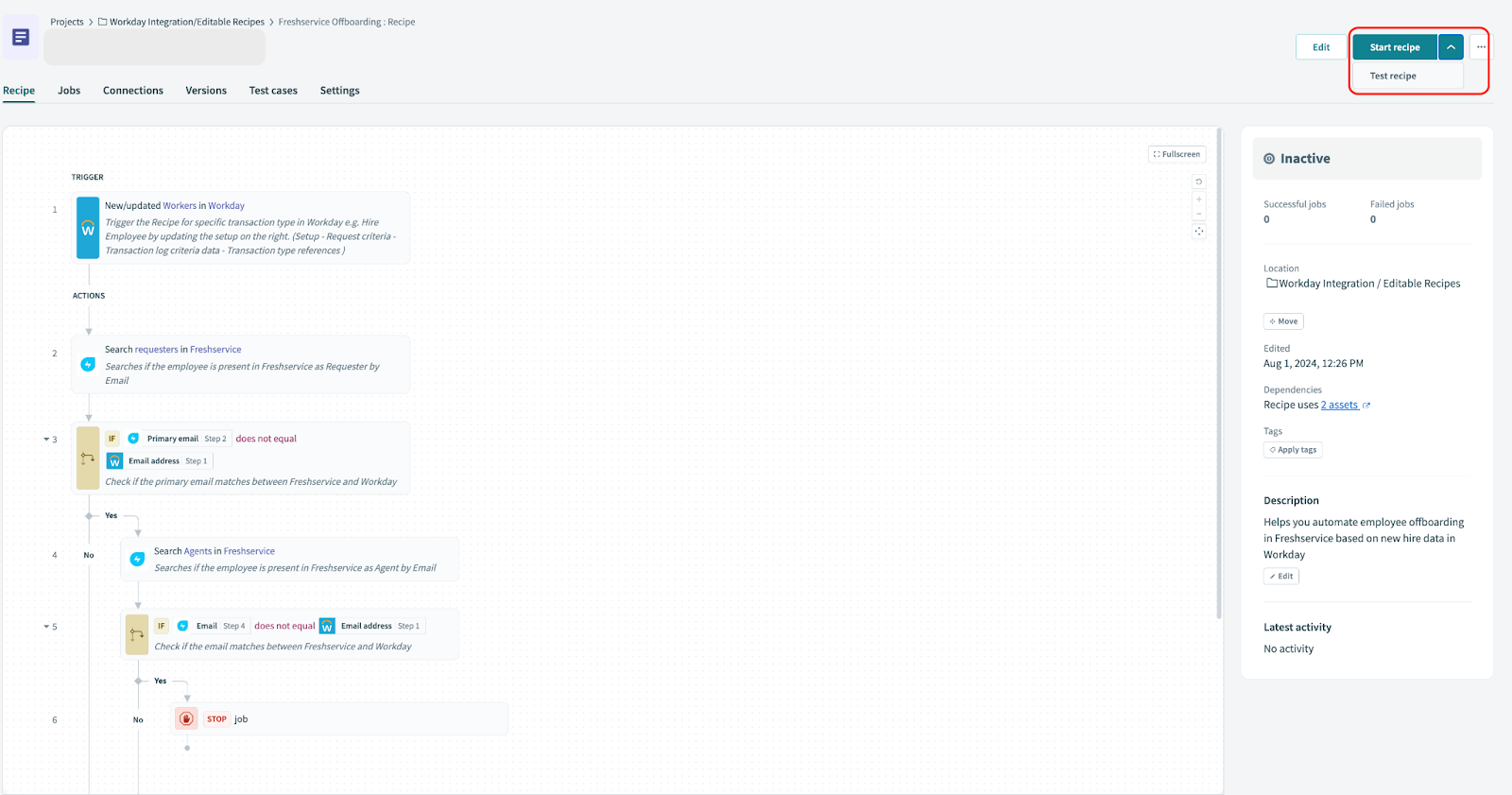1512x795 pixels.
Task: Open the Workday trigger step icon
Action: coord(88,228)
